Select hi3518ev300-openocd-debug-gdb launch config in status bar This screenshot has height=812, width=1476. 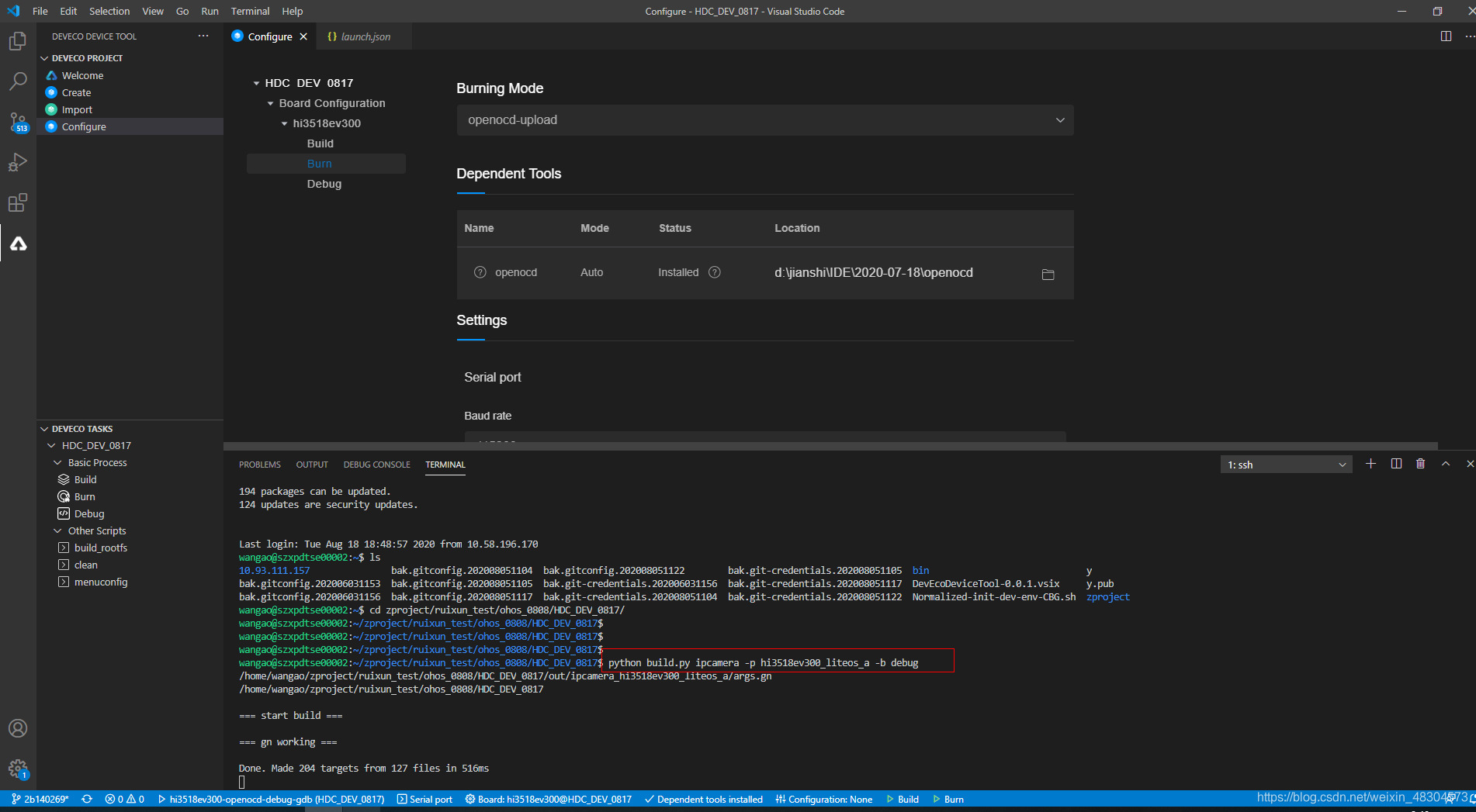pos(271,799)
